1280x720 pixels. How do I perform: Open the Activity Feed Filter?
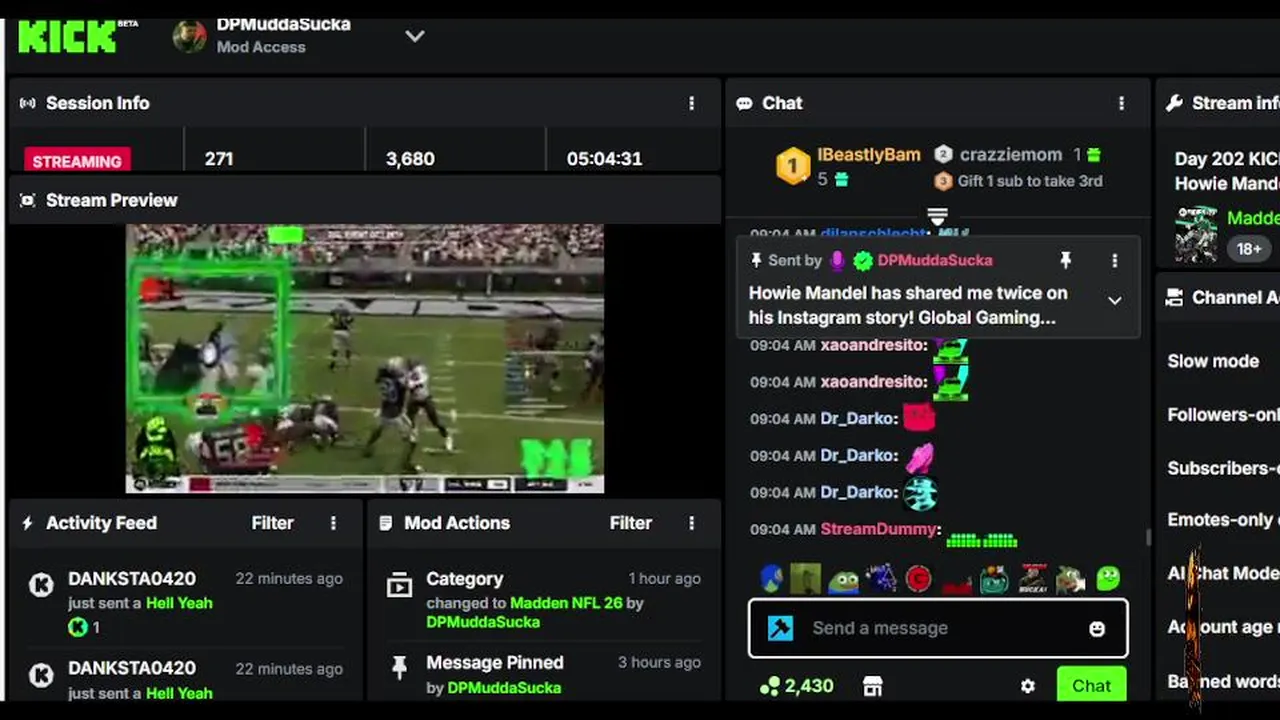click(x=272, y=522)
